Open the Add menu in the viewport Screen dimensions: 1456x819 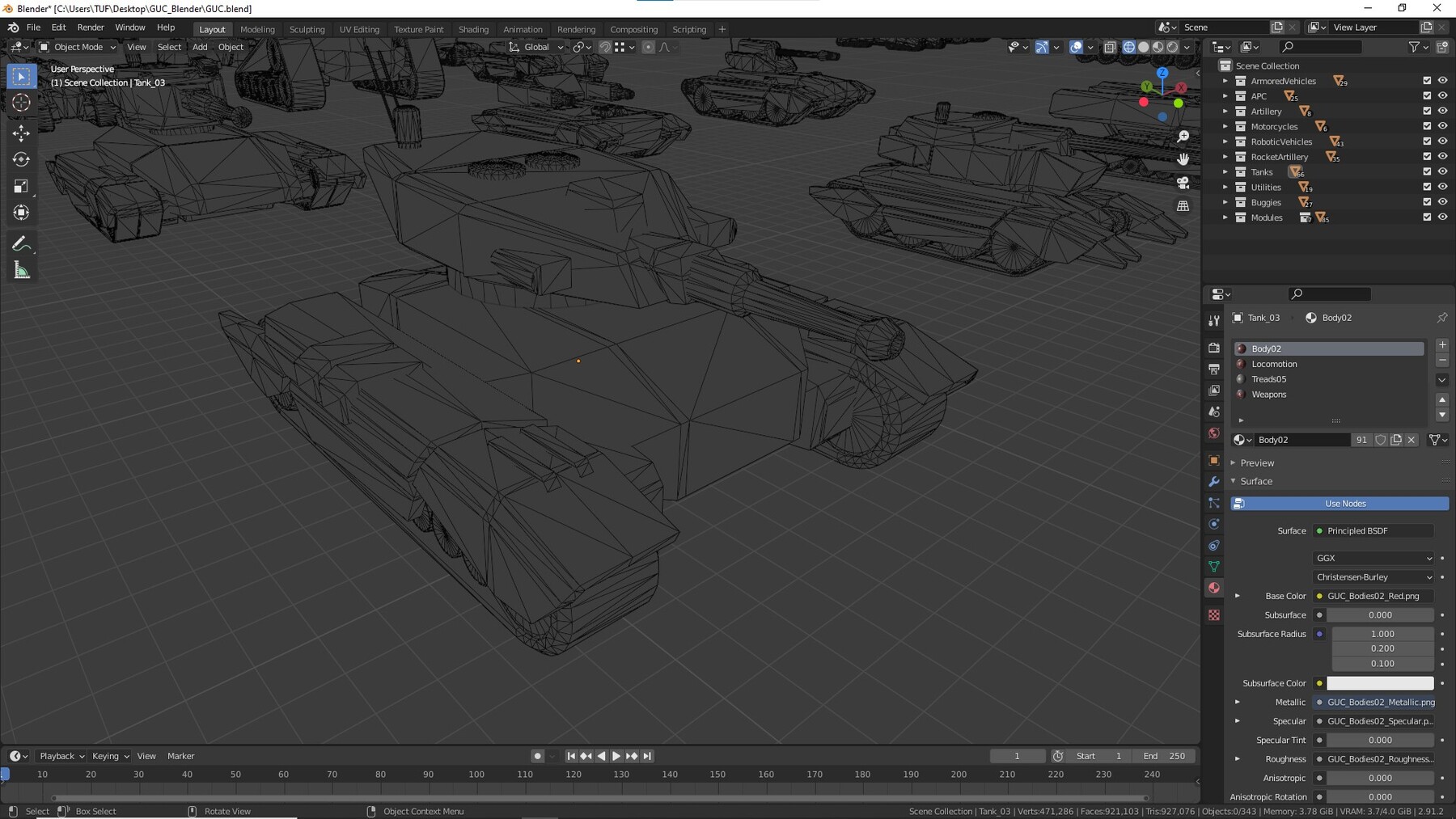[199, 47]
